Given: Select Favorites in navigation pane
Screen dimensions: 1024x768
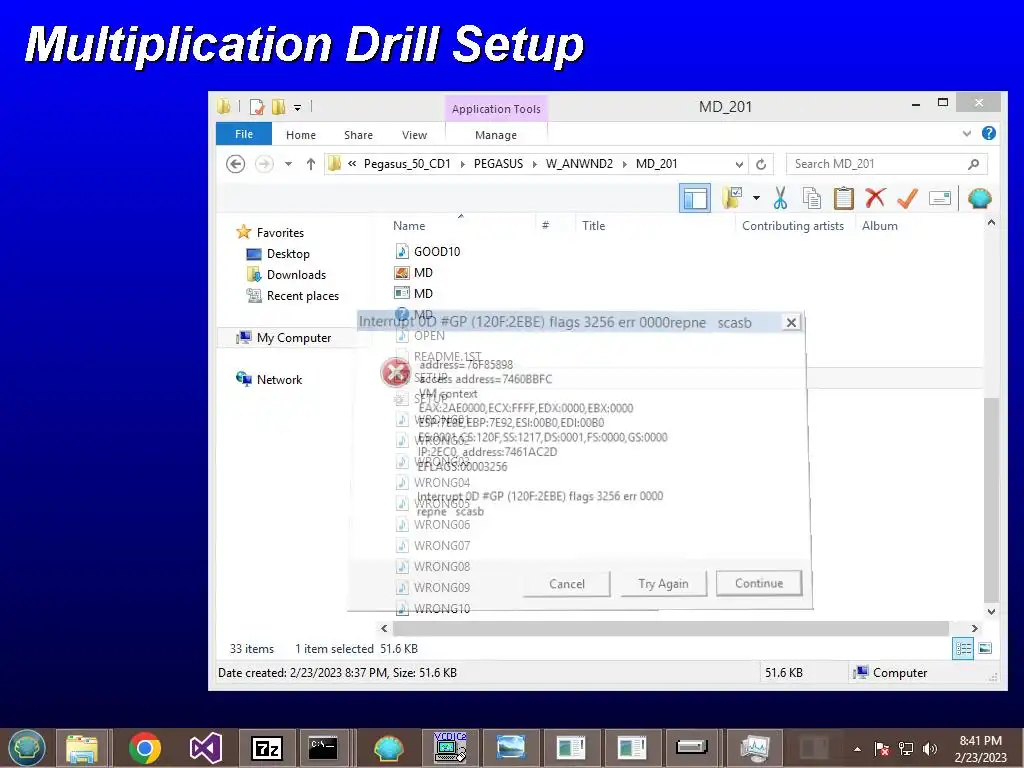Looking at the screenshot, I should tap(280, 232).
